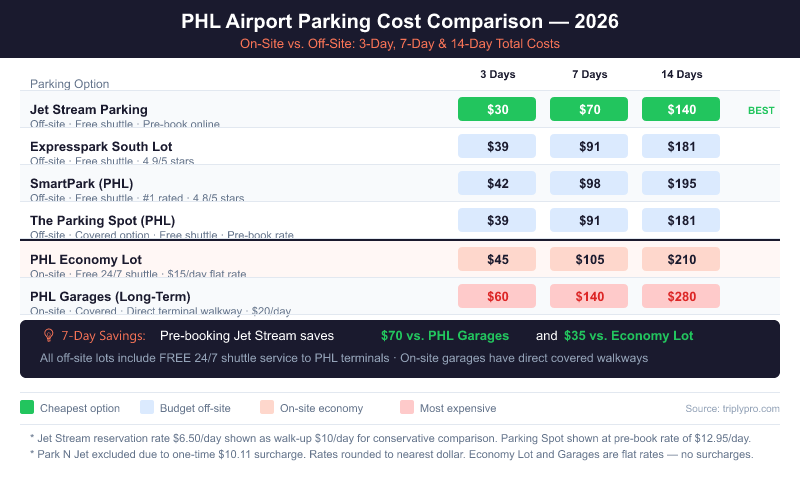Click PHL Economy Lot 7-day $105
Viewport: 800px width, 500px height.
[x=589, y=260]
